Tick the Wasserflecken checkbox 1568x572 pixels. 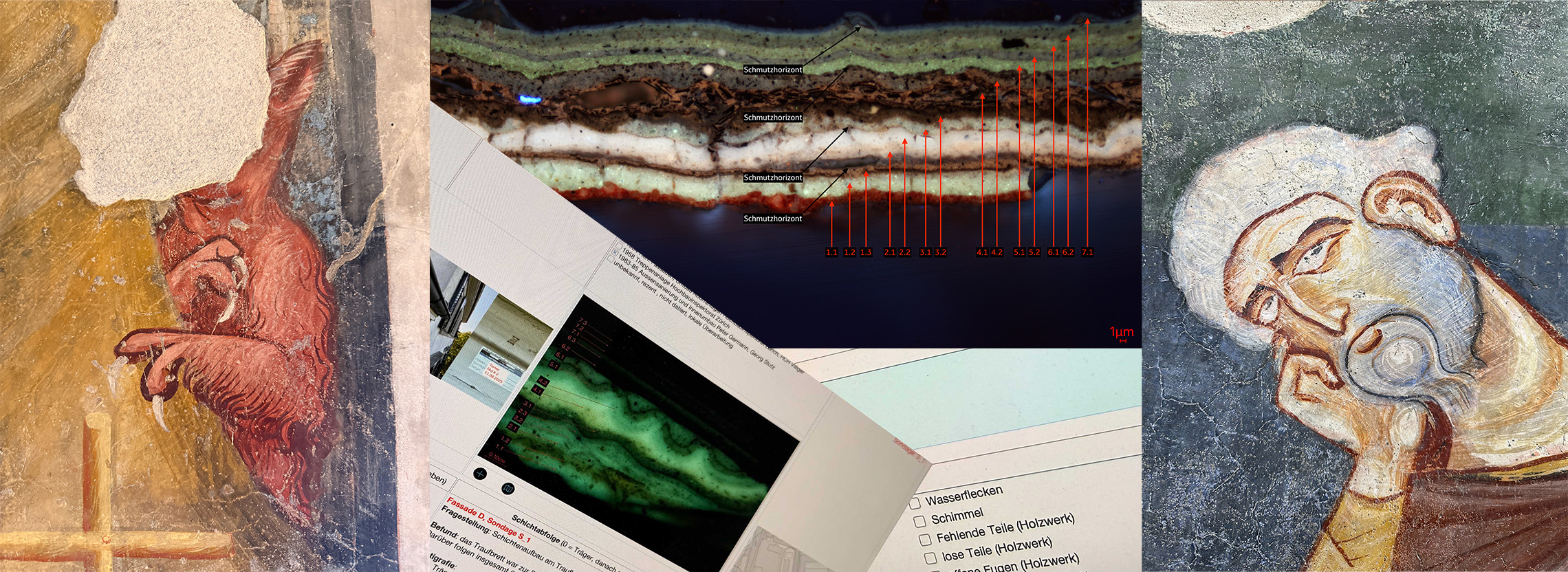pyautogui.click(x=915, y=503)
